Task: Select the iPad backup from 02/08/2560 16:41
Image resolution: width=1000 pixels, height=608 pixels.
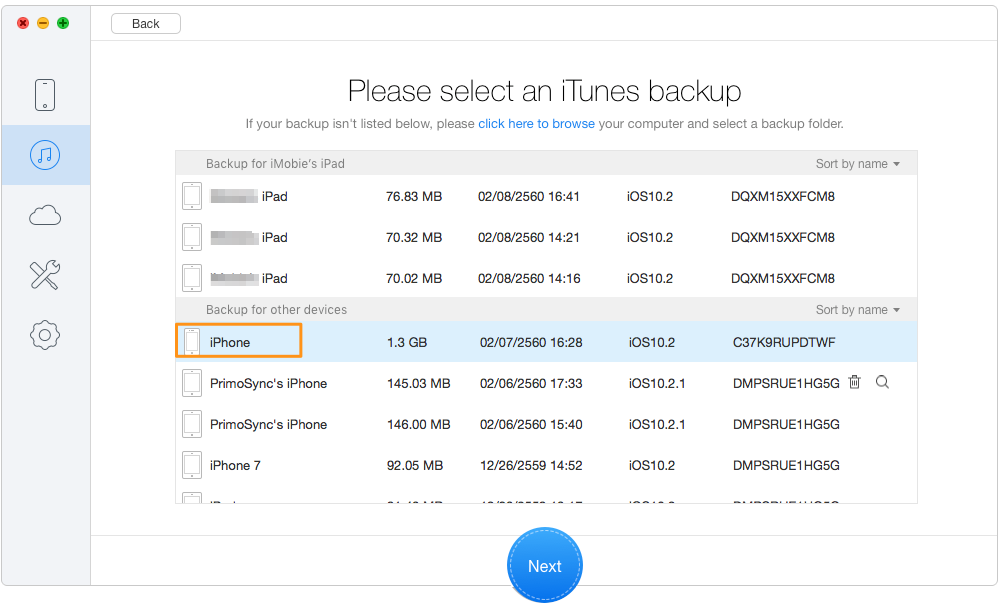Action: 547,196
